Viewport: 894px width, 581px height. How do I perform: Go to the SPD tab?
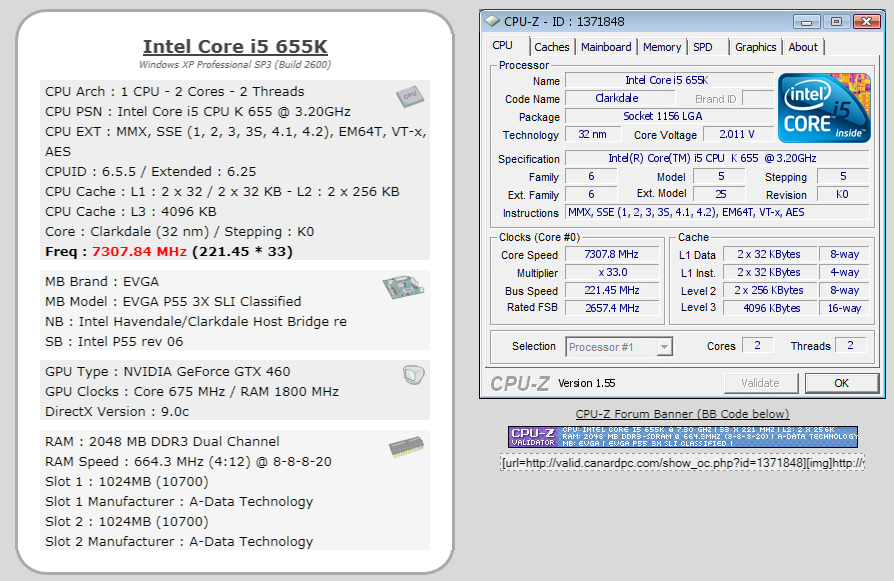pyautogui.click(x=703, y=47)
